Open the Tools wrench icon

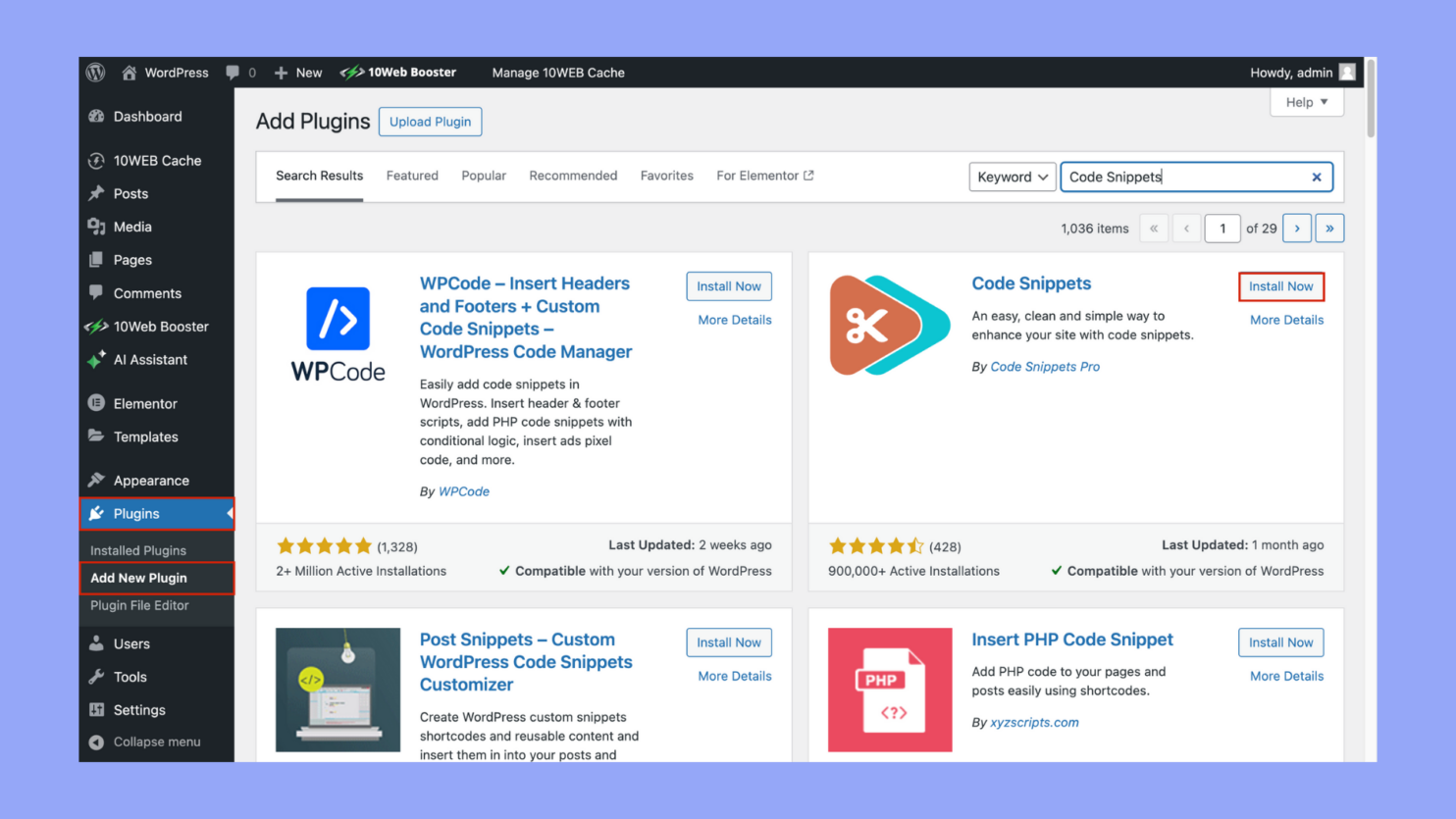[x=97, y=676]
